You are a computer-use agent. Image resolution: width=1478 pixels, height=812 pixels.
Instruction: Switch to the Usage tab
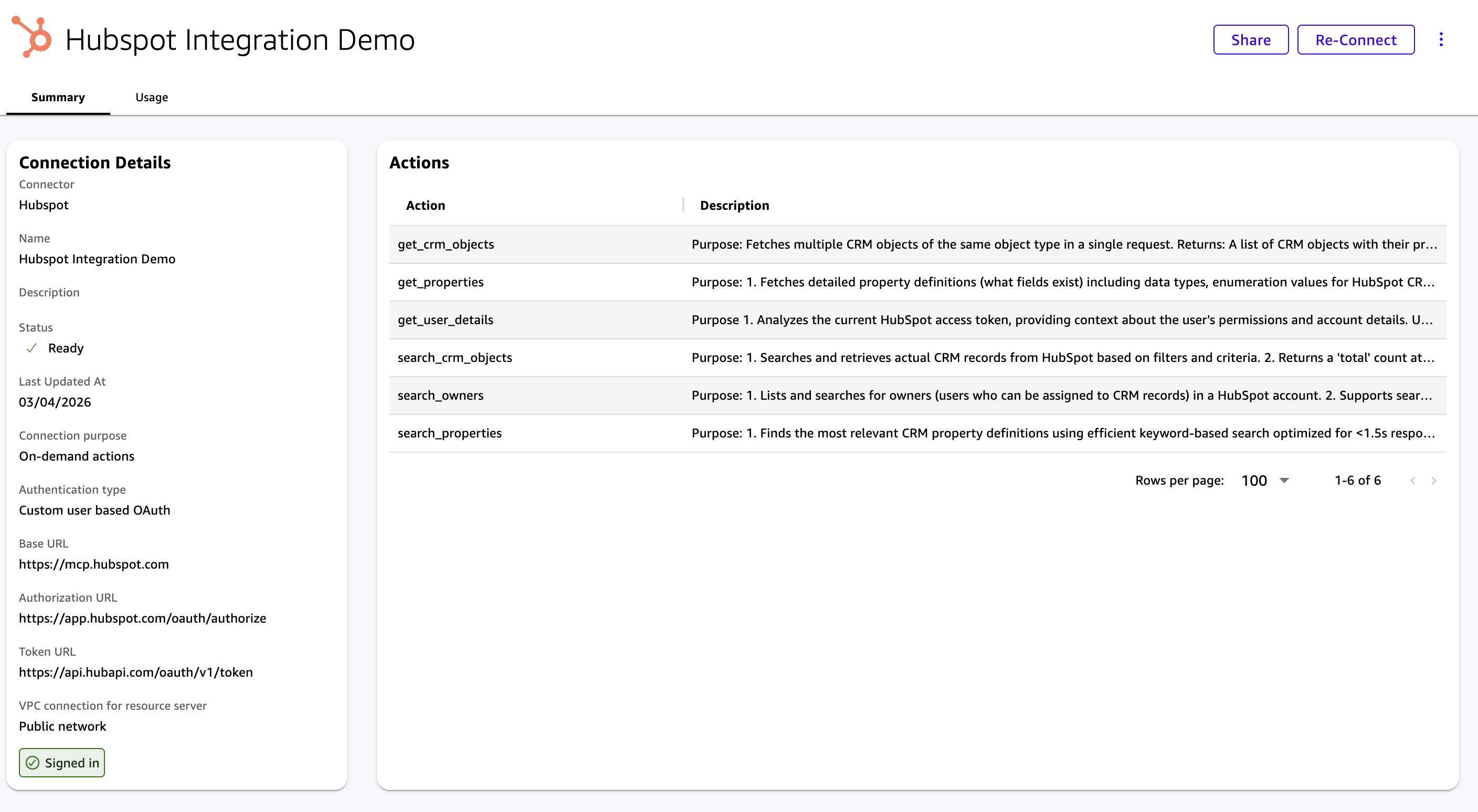[x=152, y=97]
